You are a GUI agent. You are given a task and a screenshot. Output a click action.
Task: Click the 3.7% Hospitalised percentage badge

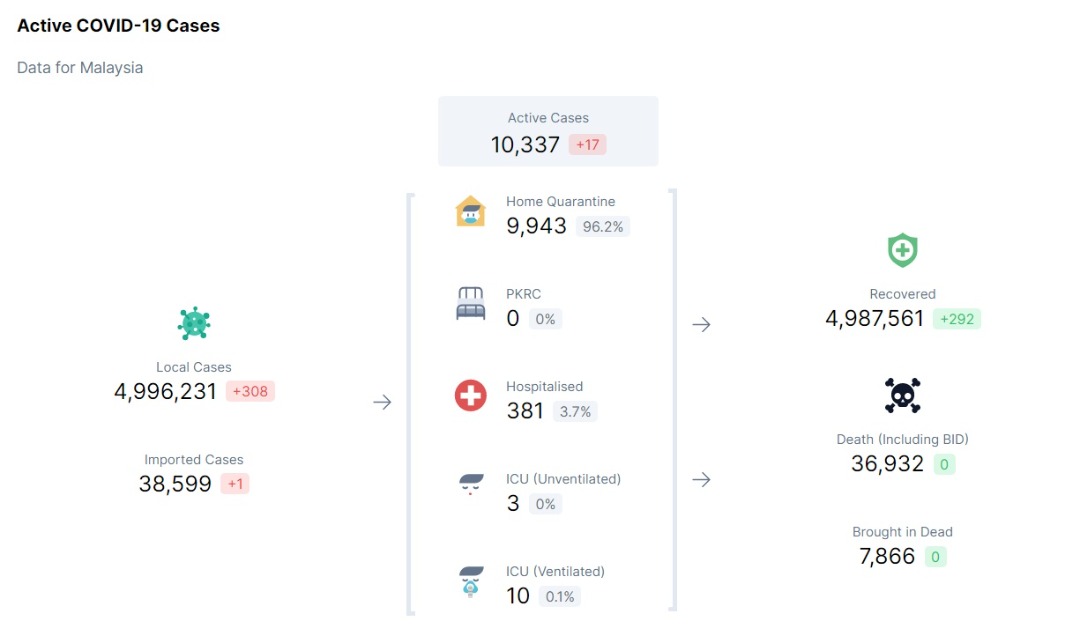click(x=575, y=411)
